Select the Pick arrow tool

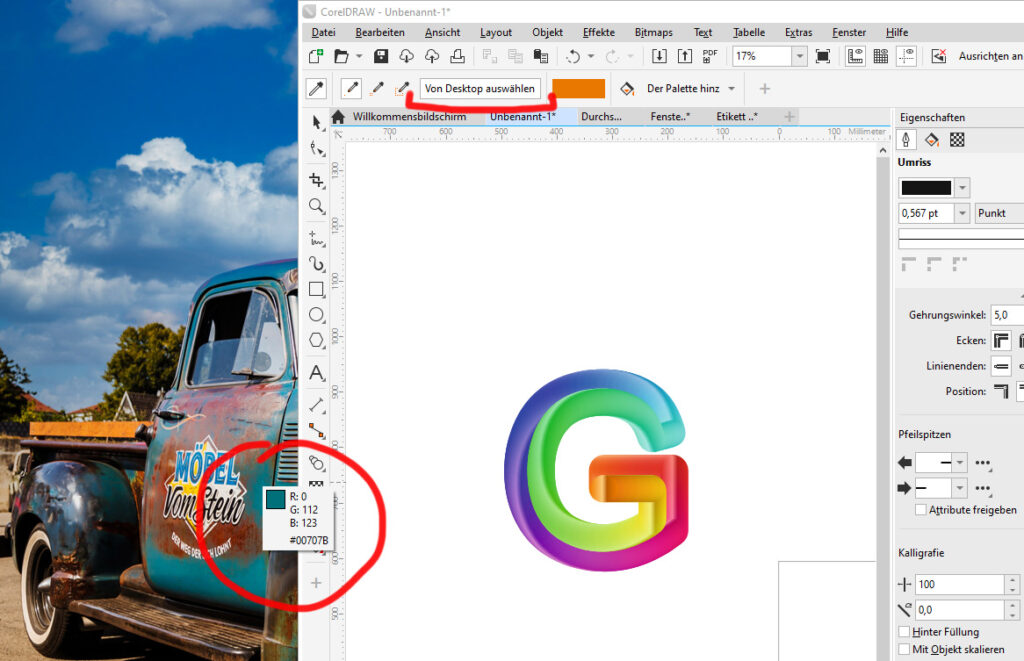(x=317, y=122)
